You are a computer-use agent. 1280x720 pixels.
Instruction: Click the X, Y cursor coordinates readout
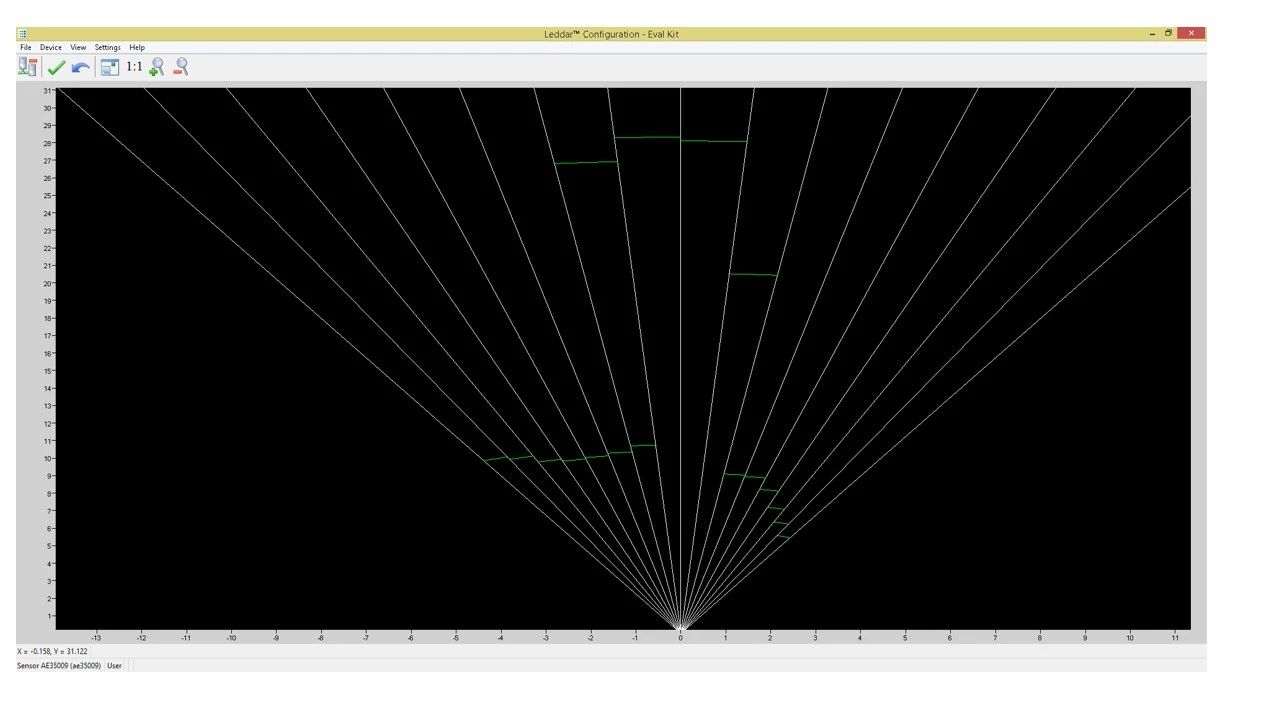pos(52,651)
